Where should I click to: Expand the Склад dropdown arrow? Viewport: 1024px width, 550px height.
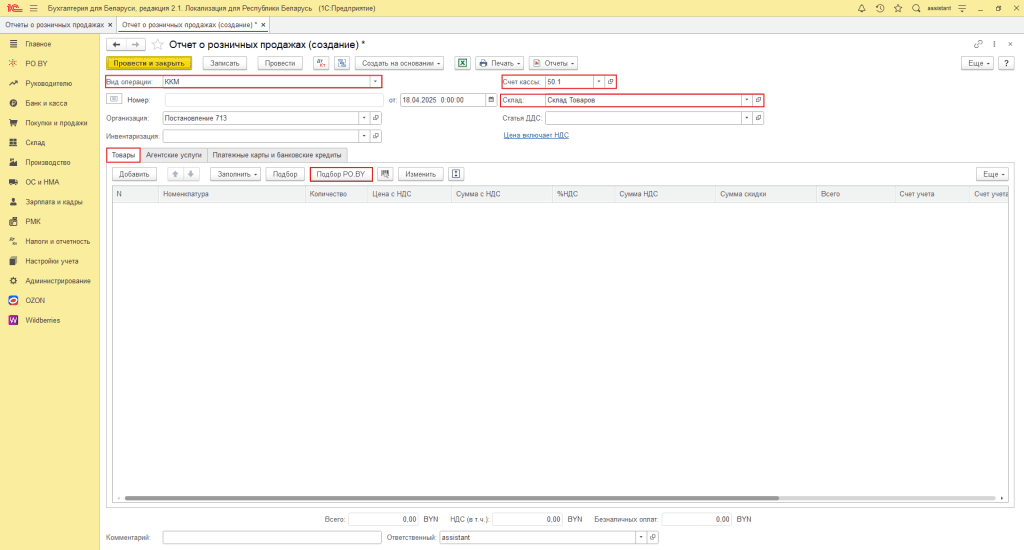click(746, 100)
